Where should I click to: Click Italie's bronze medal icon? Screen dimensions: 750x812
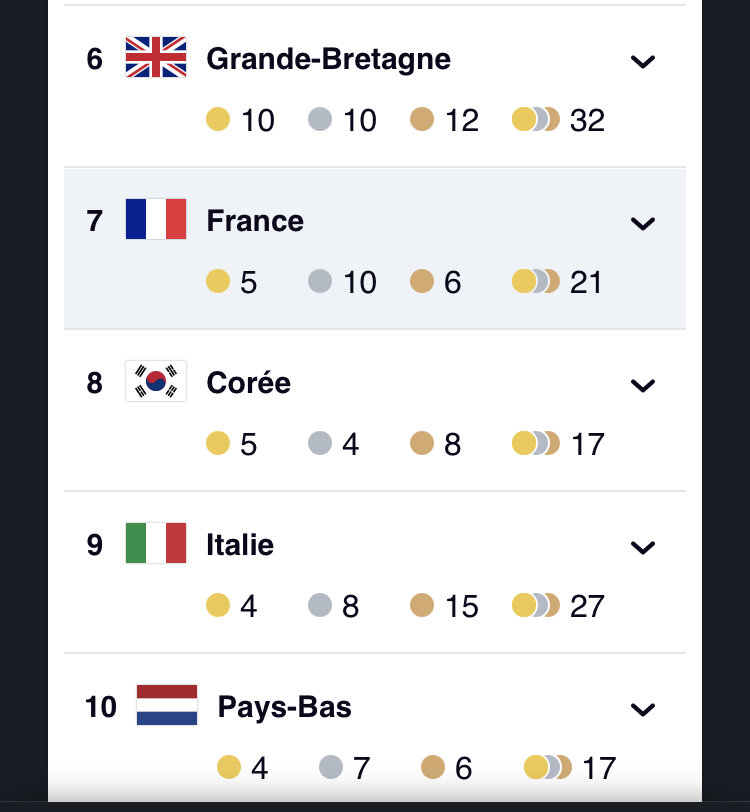pos(422,605)
